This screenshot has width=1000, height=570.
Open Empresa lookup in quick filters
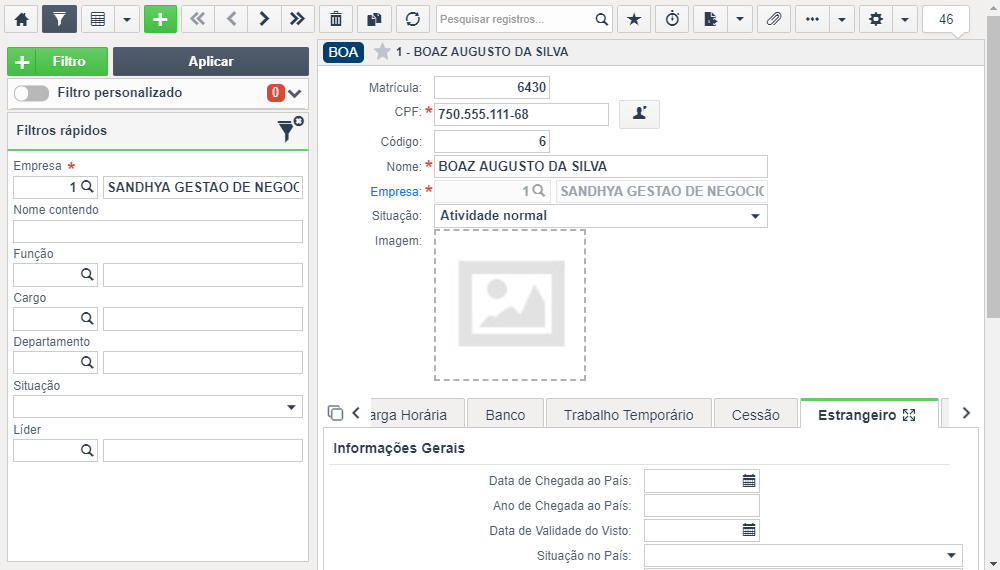coord(87,187)
